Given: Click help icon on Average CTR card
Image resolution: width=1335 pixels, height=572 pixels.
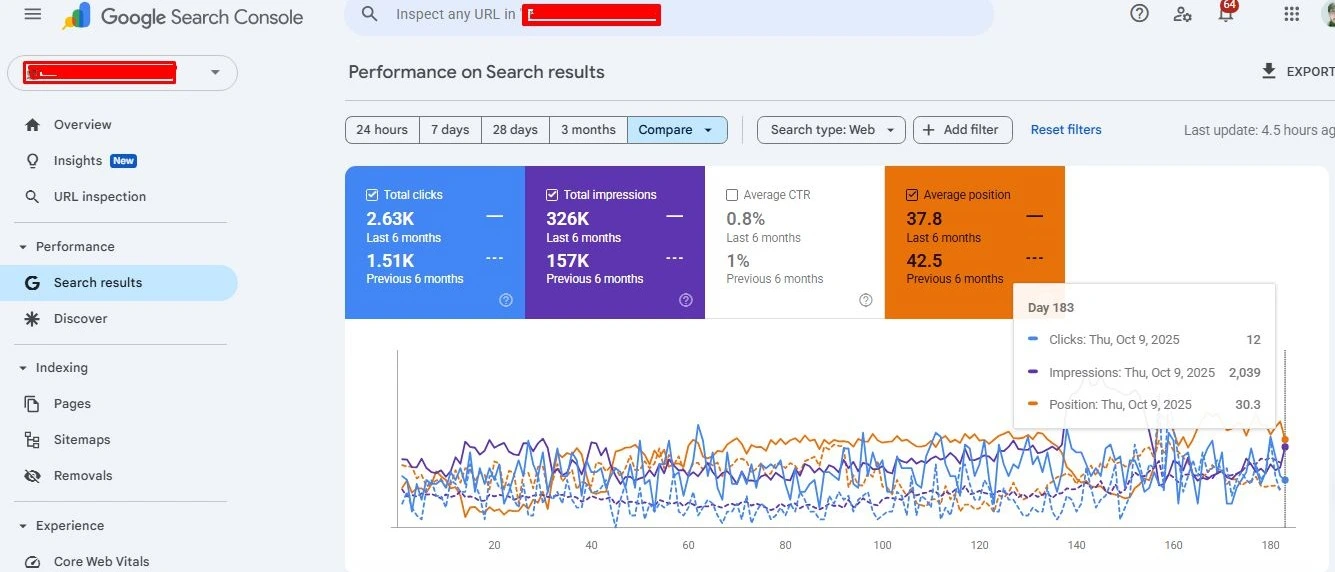Looking at the screenshot, I should point(866,300).
